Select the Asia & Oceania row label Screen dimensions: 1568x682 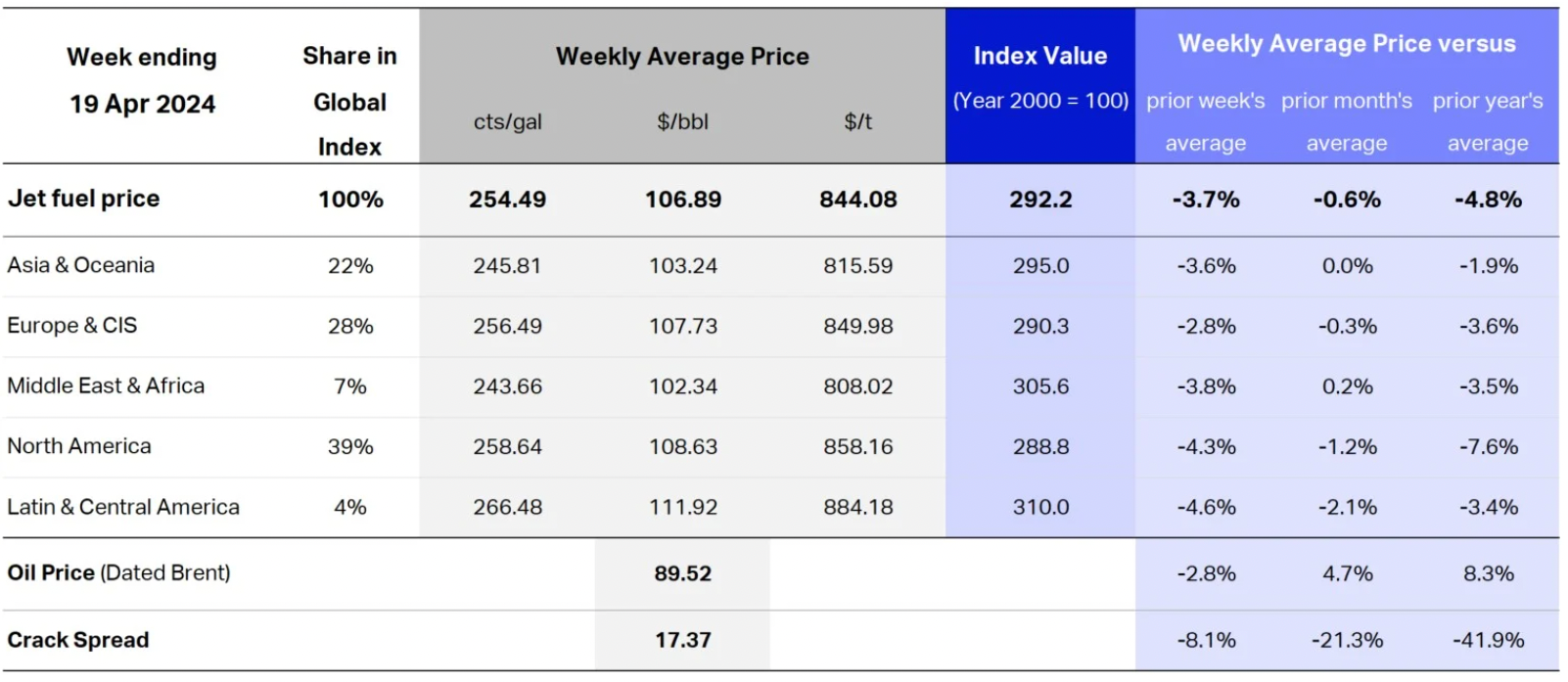point(81,265)
